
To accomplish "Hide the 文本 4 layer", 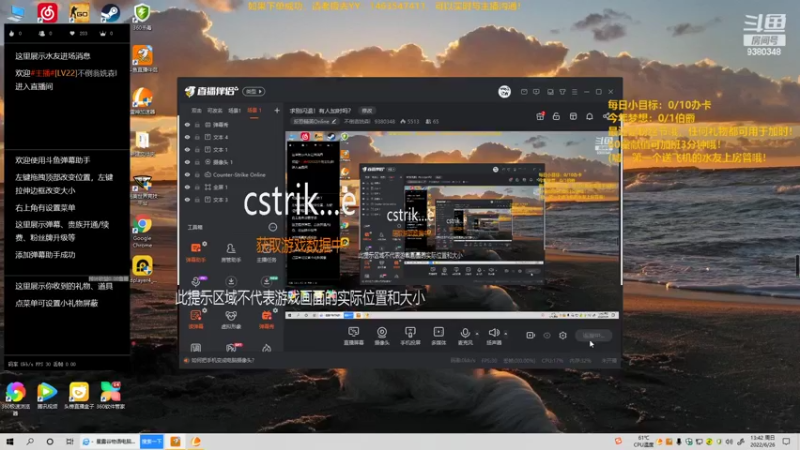I will (187, 137).
